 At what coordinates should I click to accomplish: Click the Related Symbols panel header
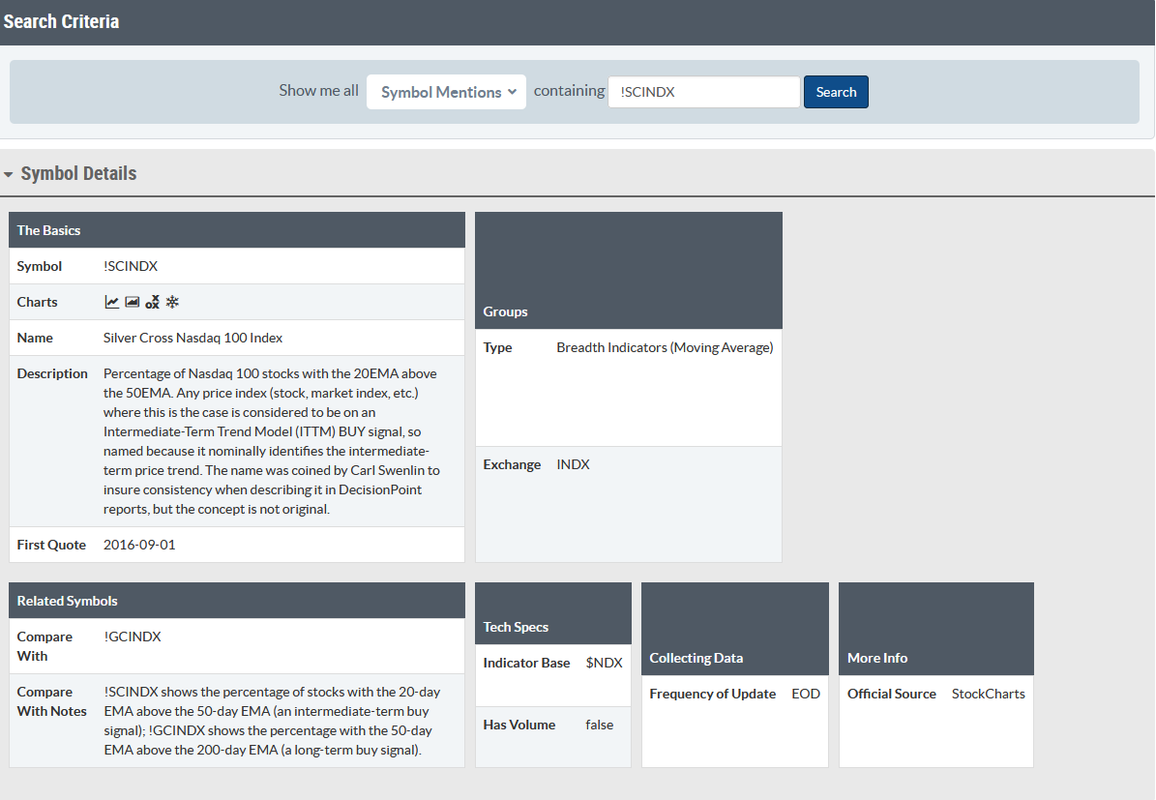(x=237, y=600)
